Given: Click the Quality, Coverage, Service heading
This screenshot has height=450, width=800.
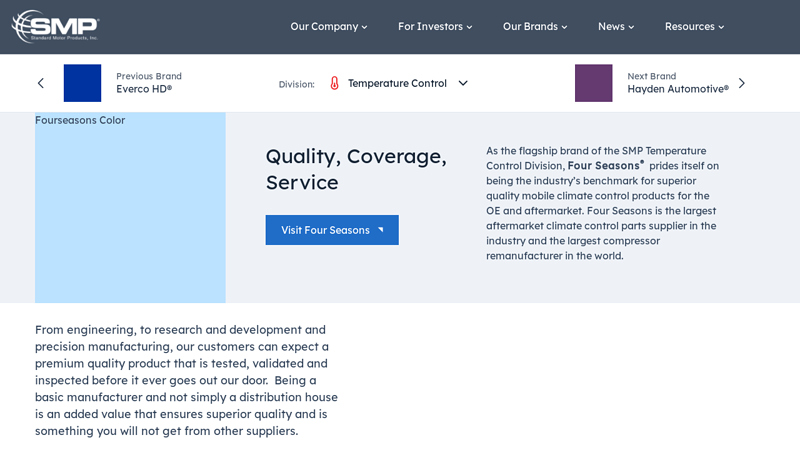Looking at the screenshot, I should (x=356, y=169).
